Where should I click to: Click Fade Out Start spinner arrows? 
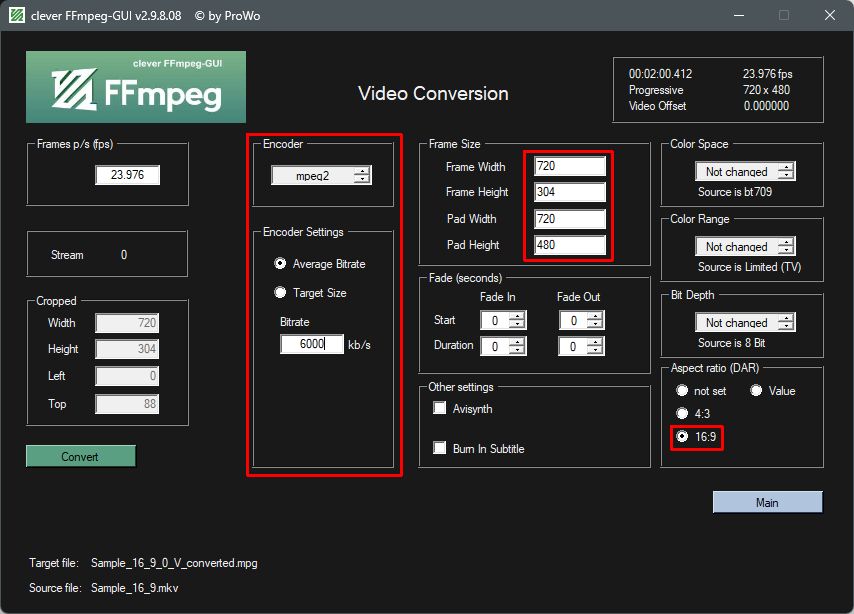click(596, 320)
